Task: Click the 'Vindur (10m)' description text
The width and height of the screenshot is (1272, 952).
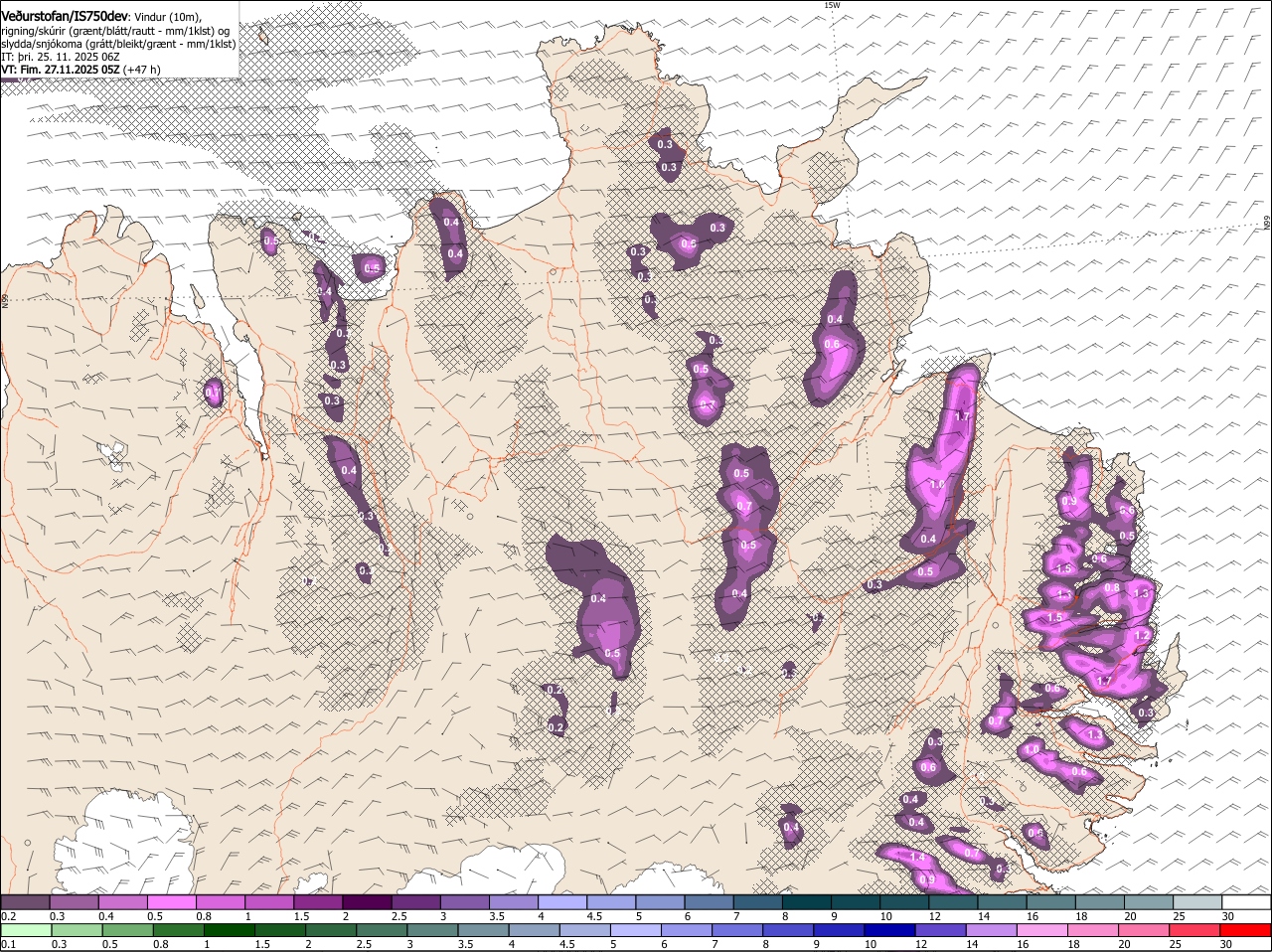Action: click(167, 17)
